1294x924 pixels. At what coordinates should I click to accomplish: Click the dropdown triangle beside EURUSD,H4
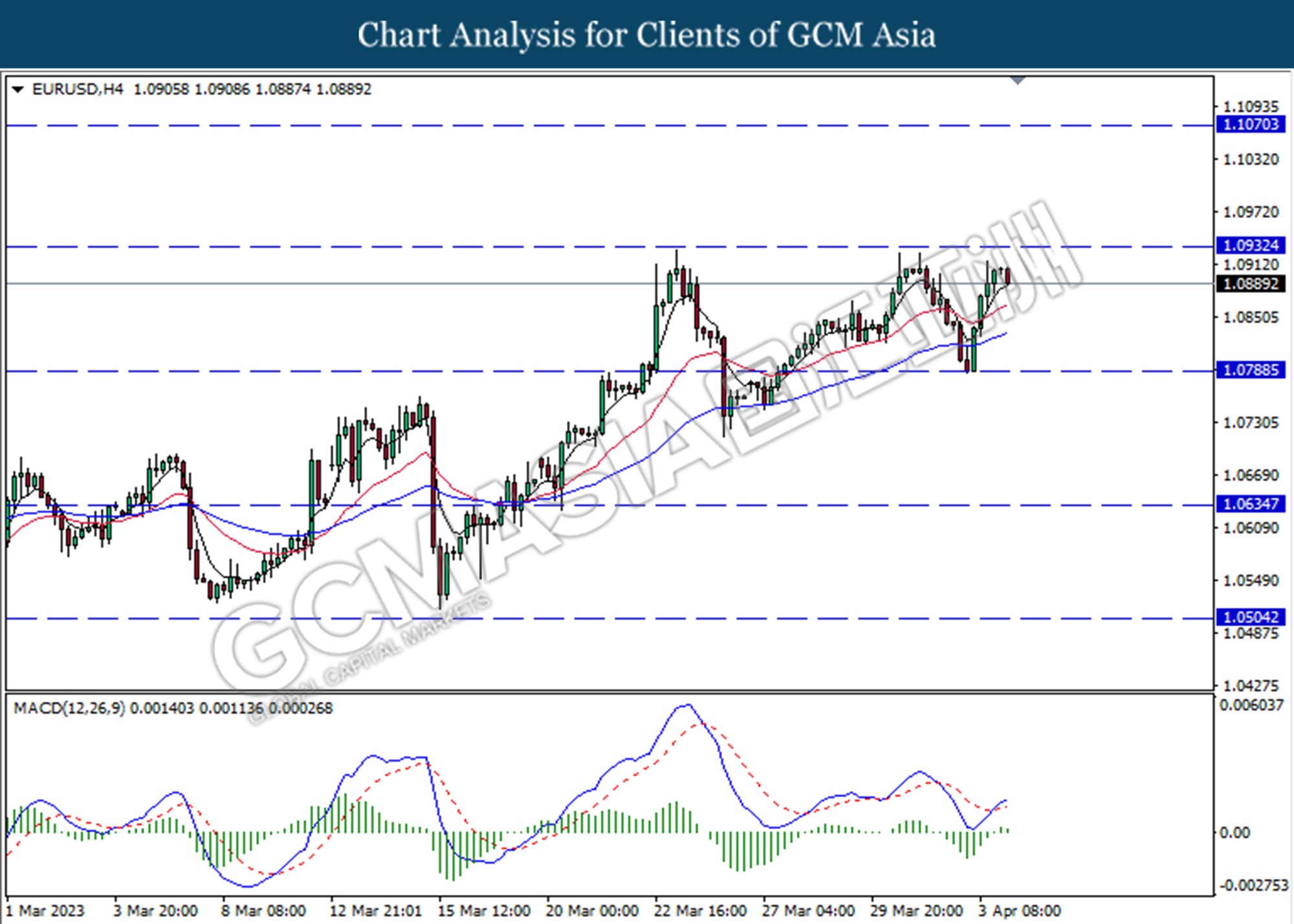pyautogui.click(x=18, y=89)
